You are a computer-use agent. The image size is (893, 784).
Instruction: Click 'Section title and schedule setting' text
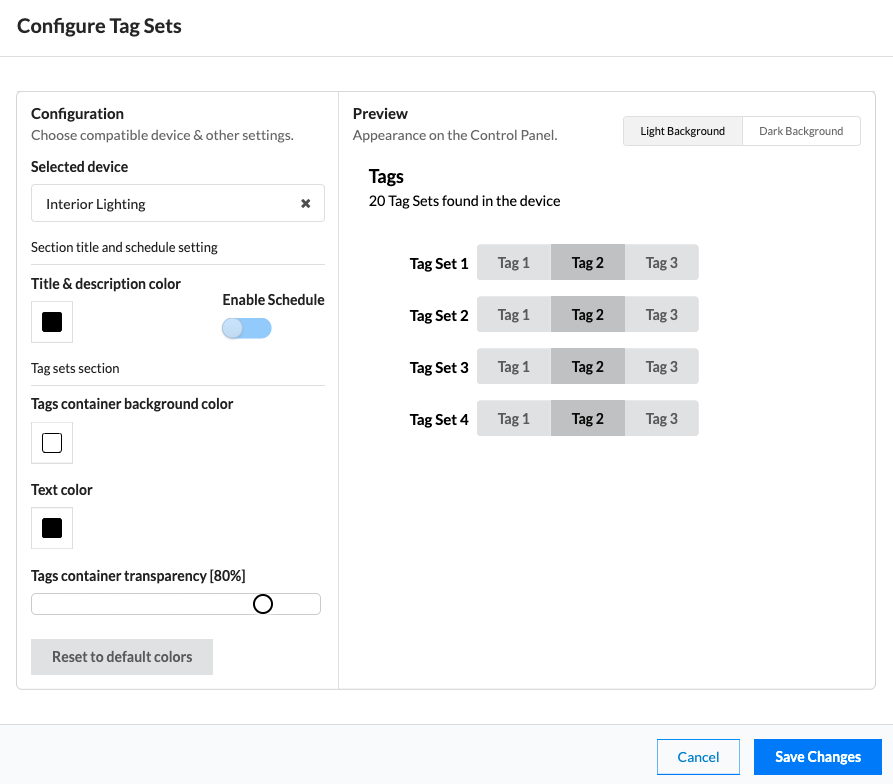[x=124, y=247]
